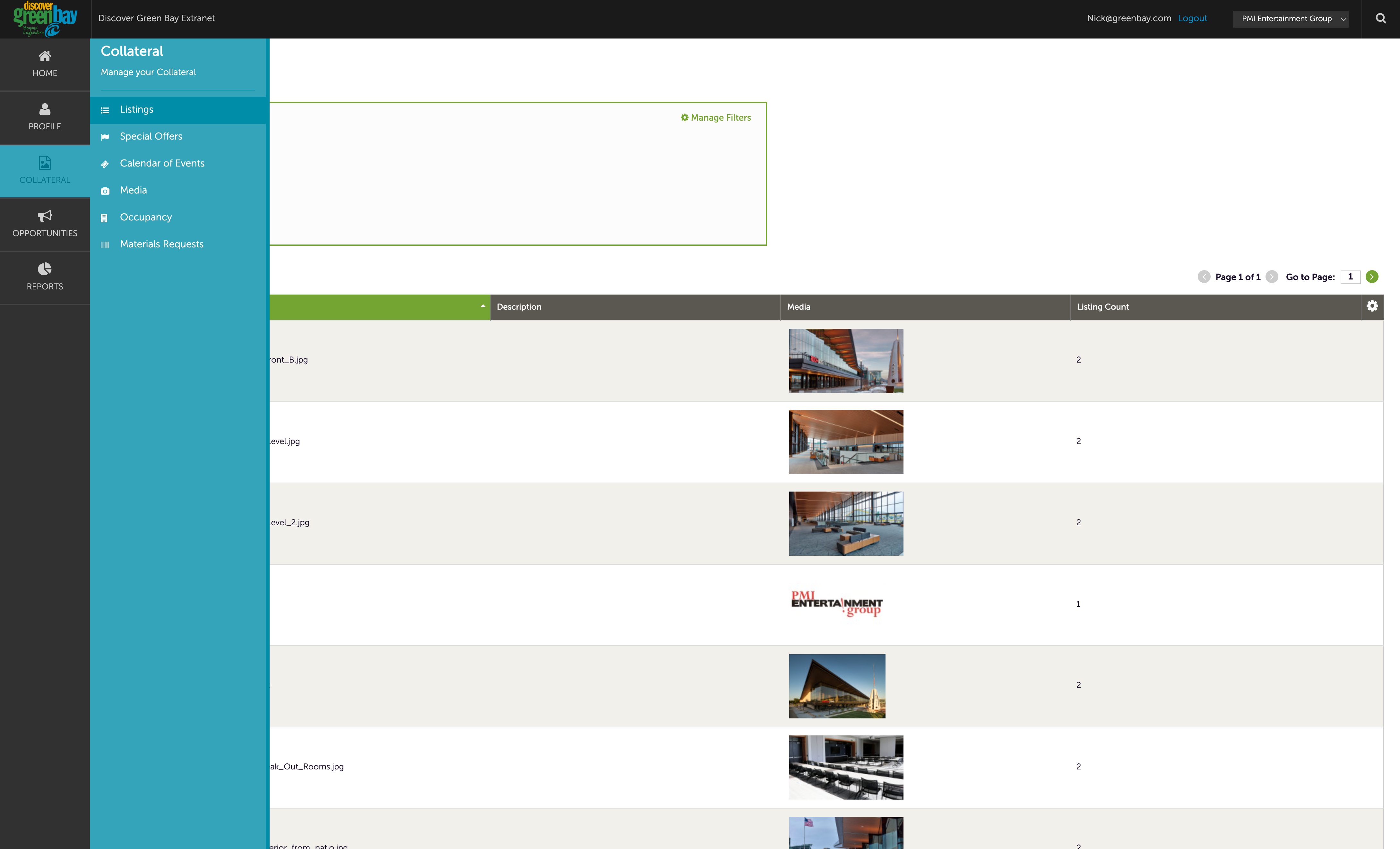Click listing count 1 in PMI logo row
Viewport: 1400px width, 849px height.
pos(1078,604)
